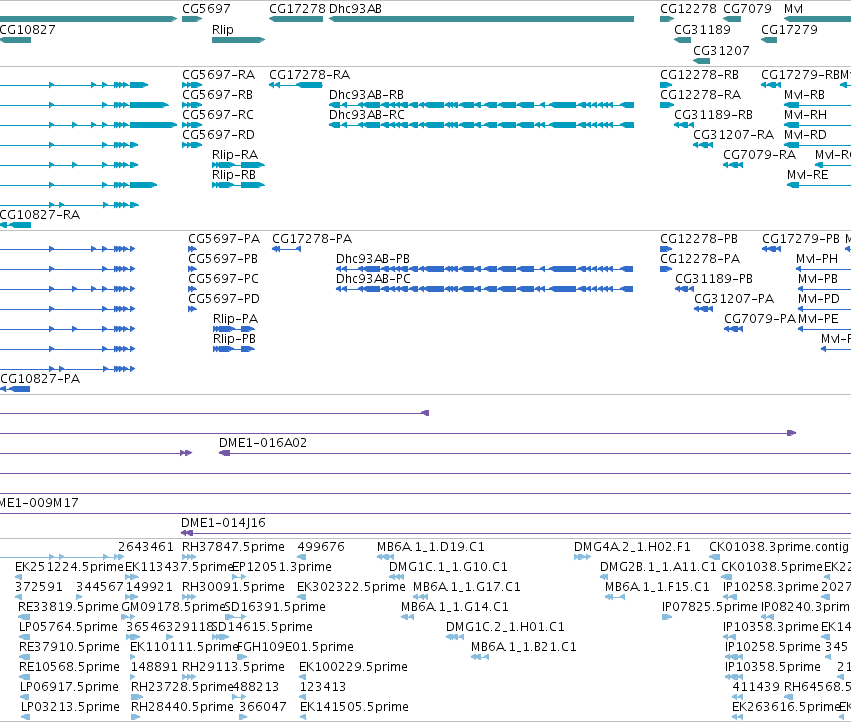This screenshot has width=851, height=722.
Task: Select the "CG31207-PA" protein label
Action: pos(734,299)
